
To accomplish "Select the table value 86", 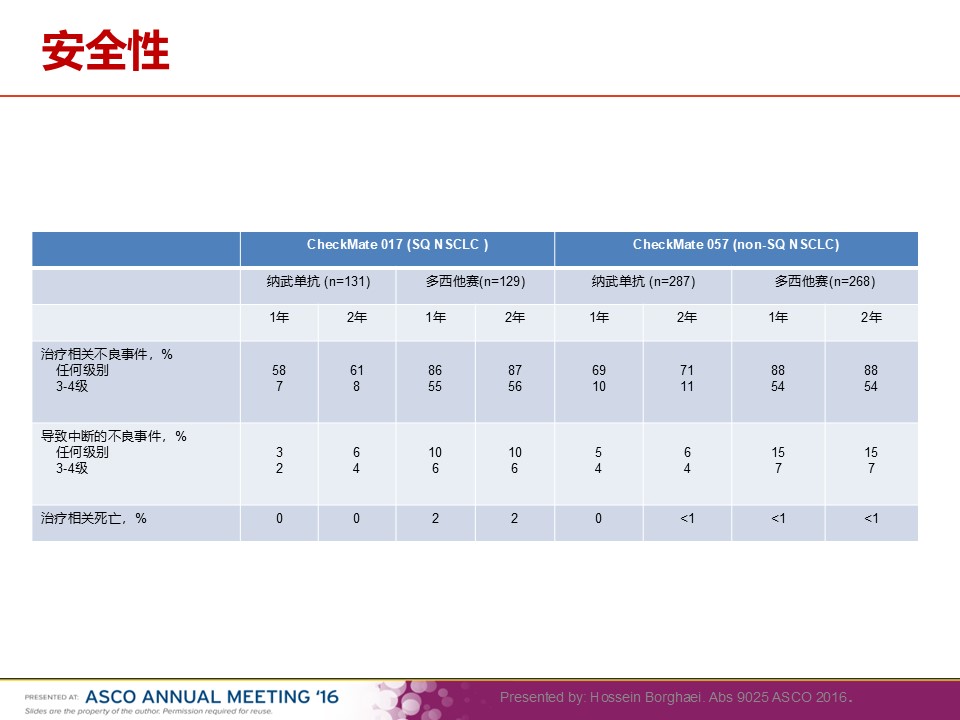I will pos(435,370).
